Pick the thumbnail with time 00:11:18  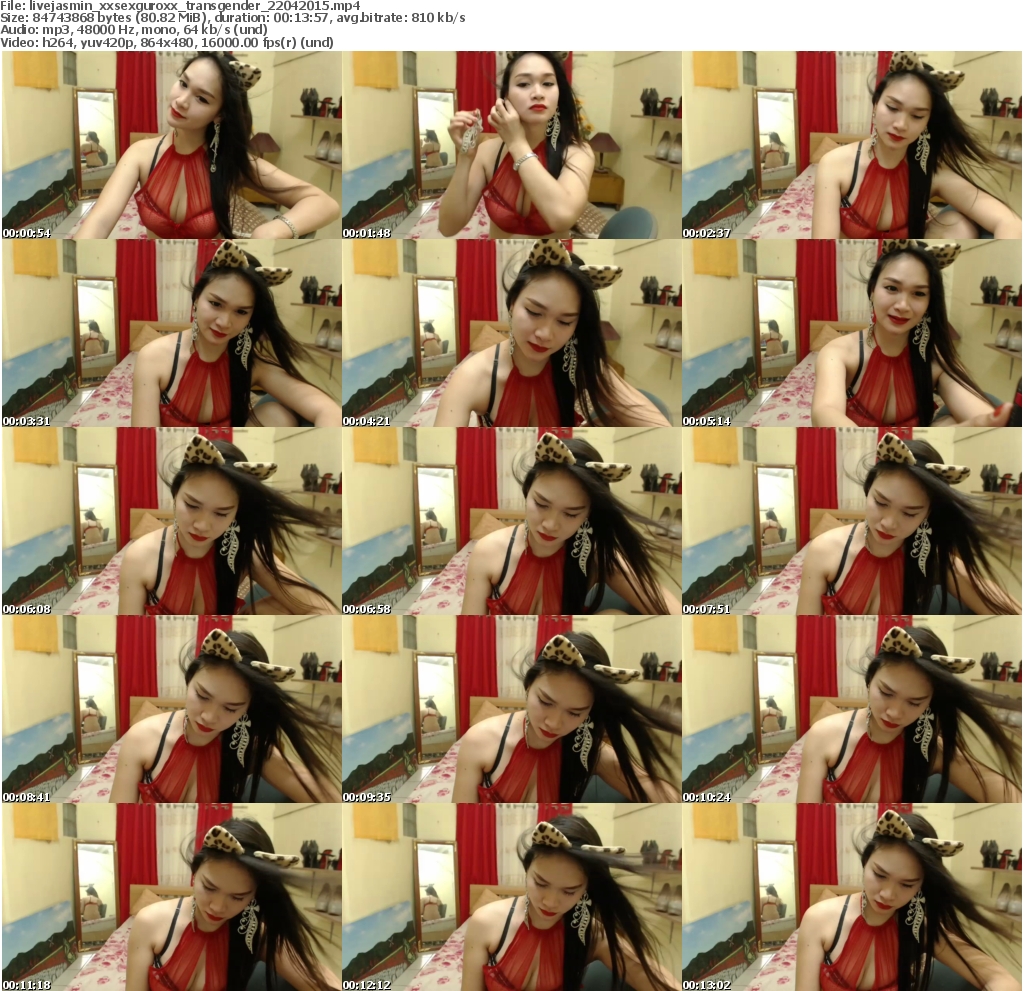171,898
